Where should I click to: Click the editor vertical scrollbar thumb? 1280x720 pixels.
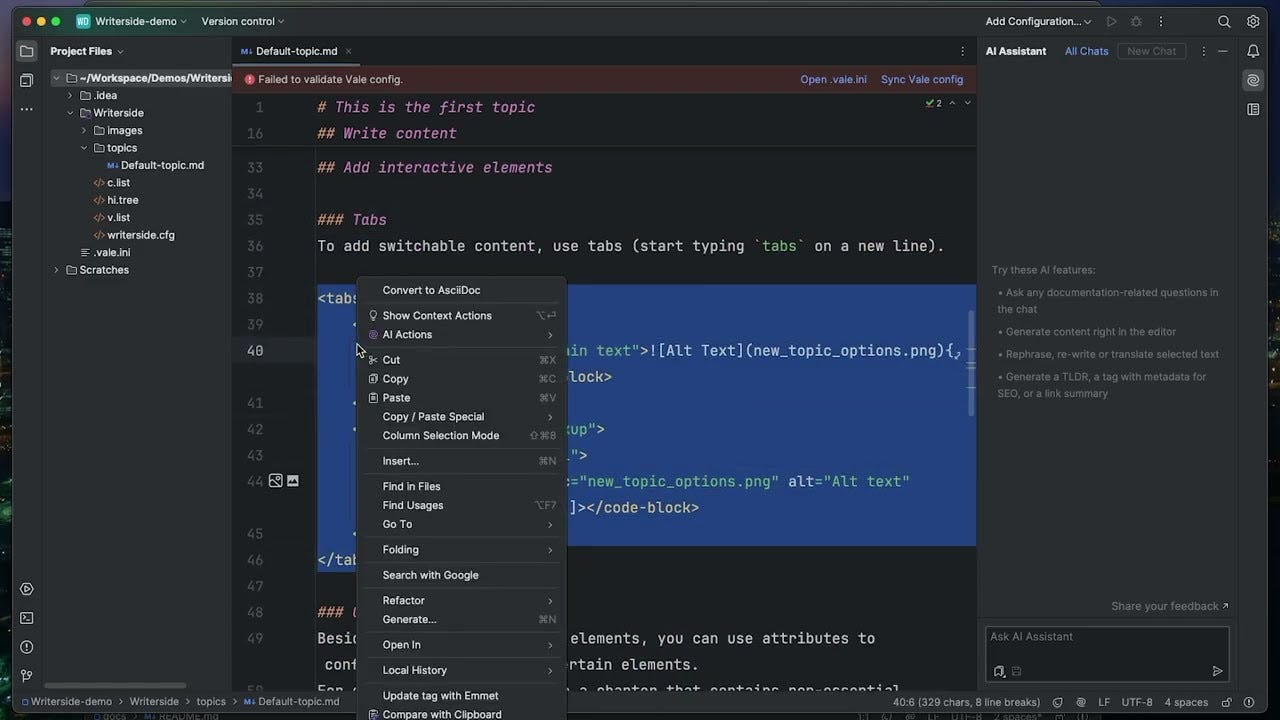point(970,362)
